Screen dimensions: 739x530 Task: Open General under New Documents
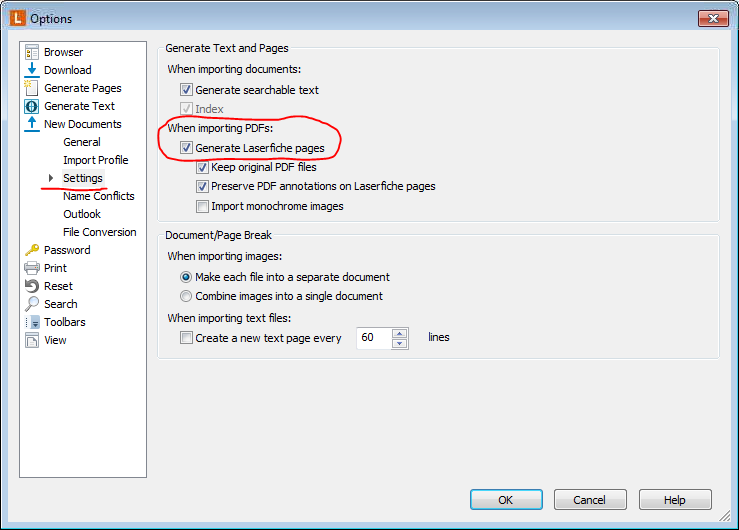pos(82,142)
